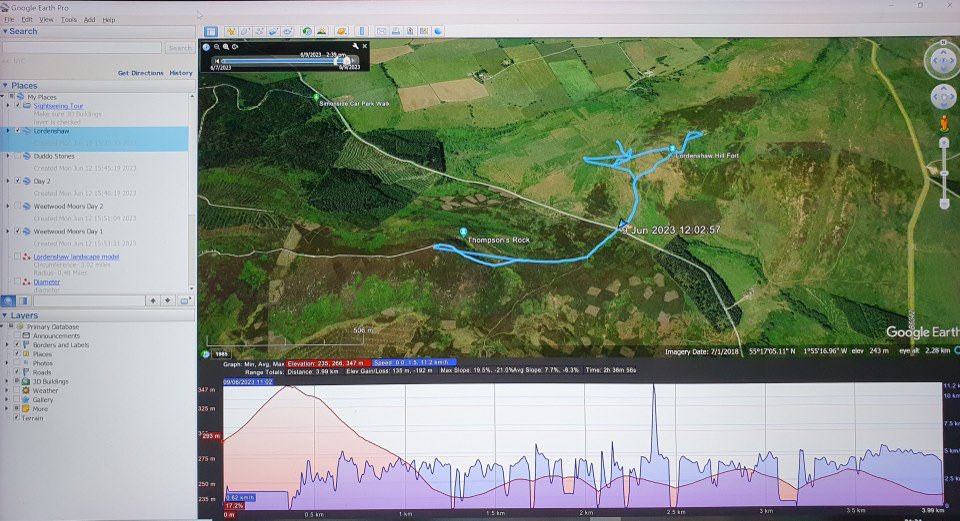
Task: Select the Add Polygon tool
Action: tap(245, 31)
